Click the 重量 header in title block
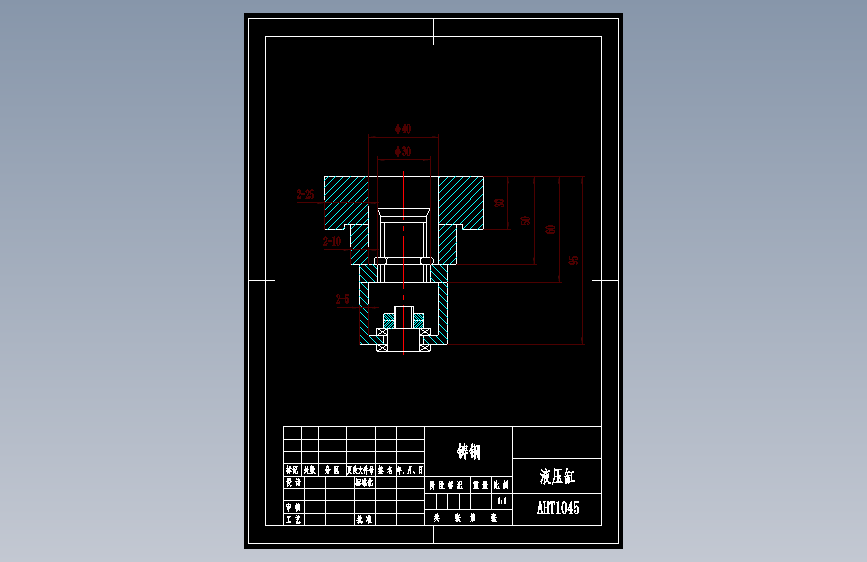The height and width of the screenshot is (562, 867). [480, 485]
